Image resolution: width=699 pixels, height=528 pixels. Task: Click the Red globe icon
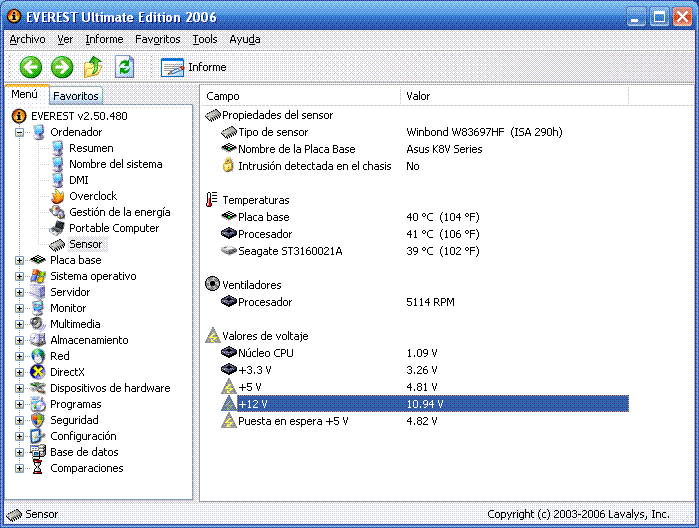click(38, 356)
